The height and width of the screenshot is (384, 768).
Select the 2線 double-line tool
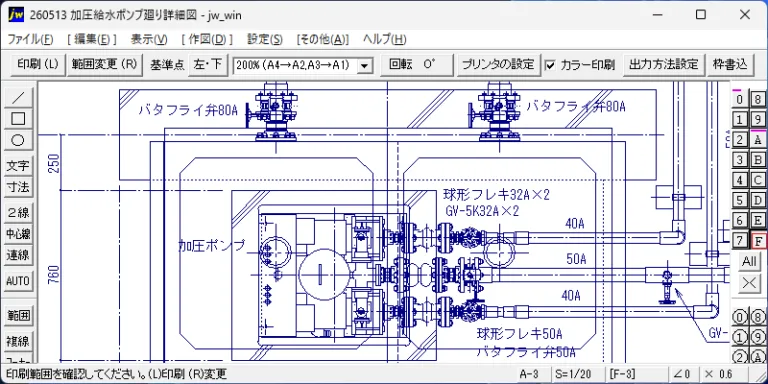pos(18,213)
